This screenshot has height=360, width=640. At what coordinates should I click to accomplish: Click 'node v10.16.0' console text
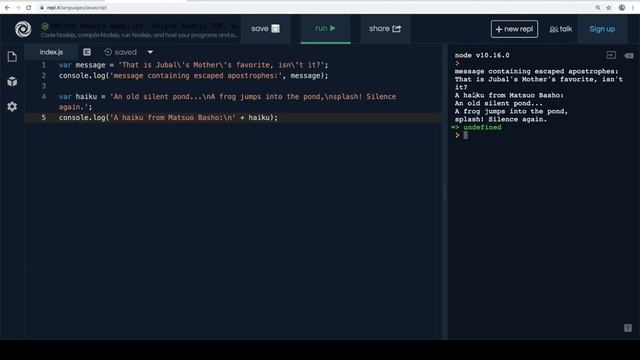pos(482,55)
